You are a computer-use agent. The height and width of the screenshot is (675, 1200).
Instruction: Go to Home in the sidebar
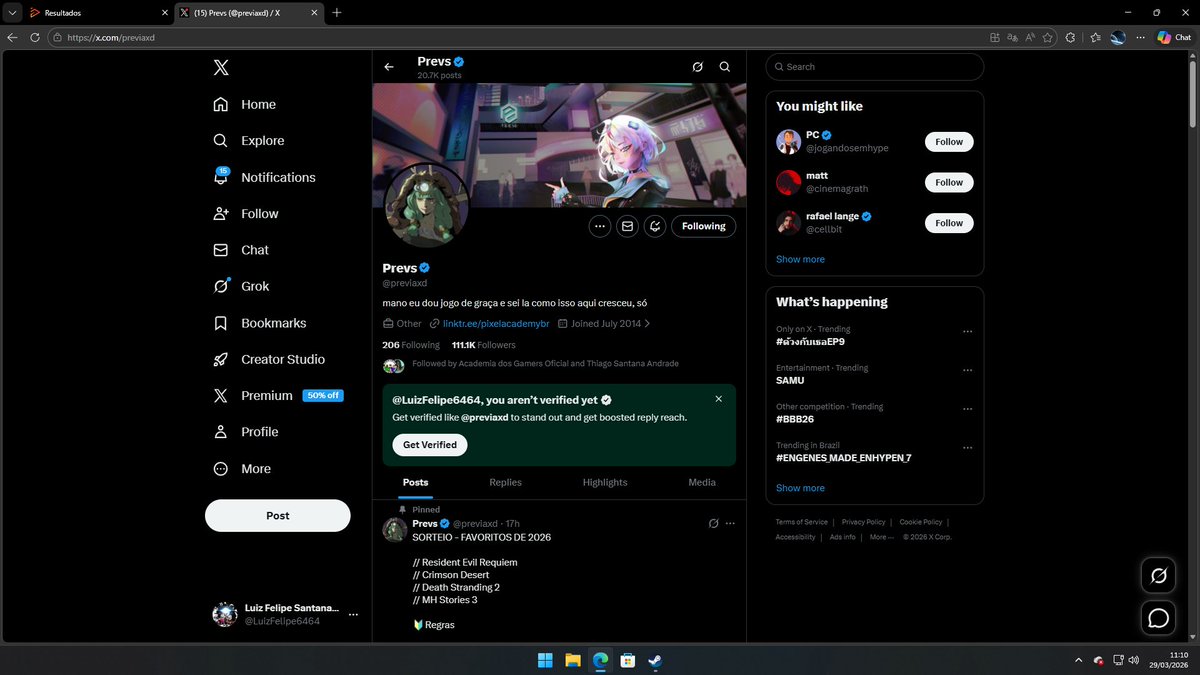245,104
